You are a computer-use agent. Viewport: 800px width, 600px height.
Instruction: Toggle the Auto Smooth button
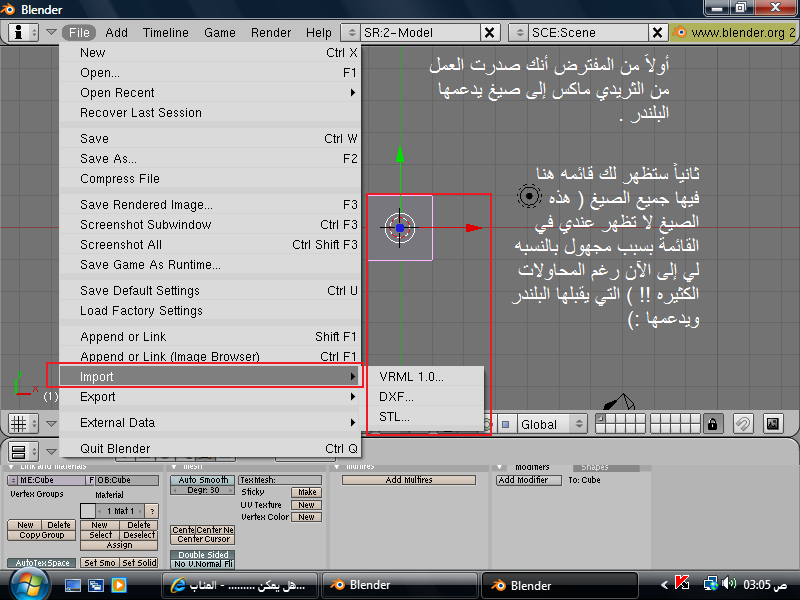(x=203, y=480)
